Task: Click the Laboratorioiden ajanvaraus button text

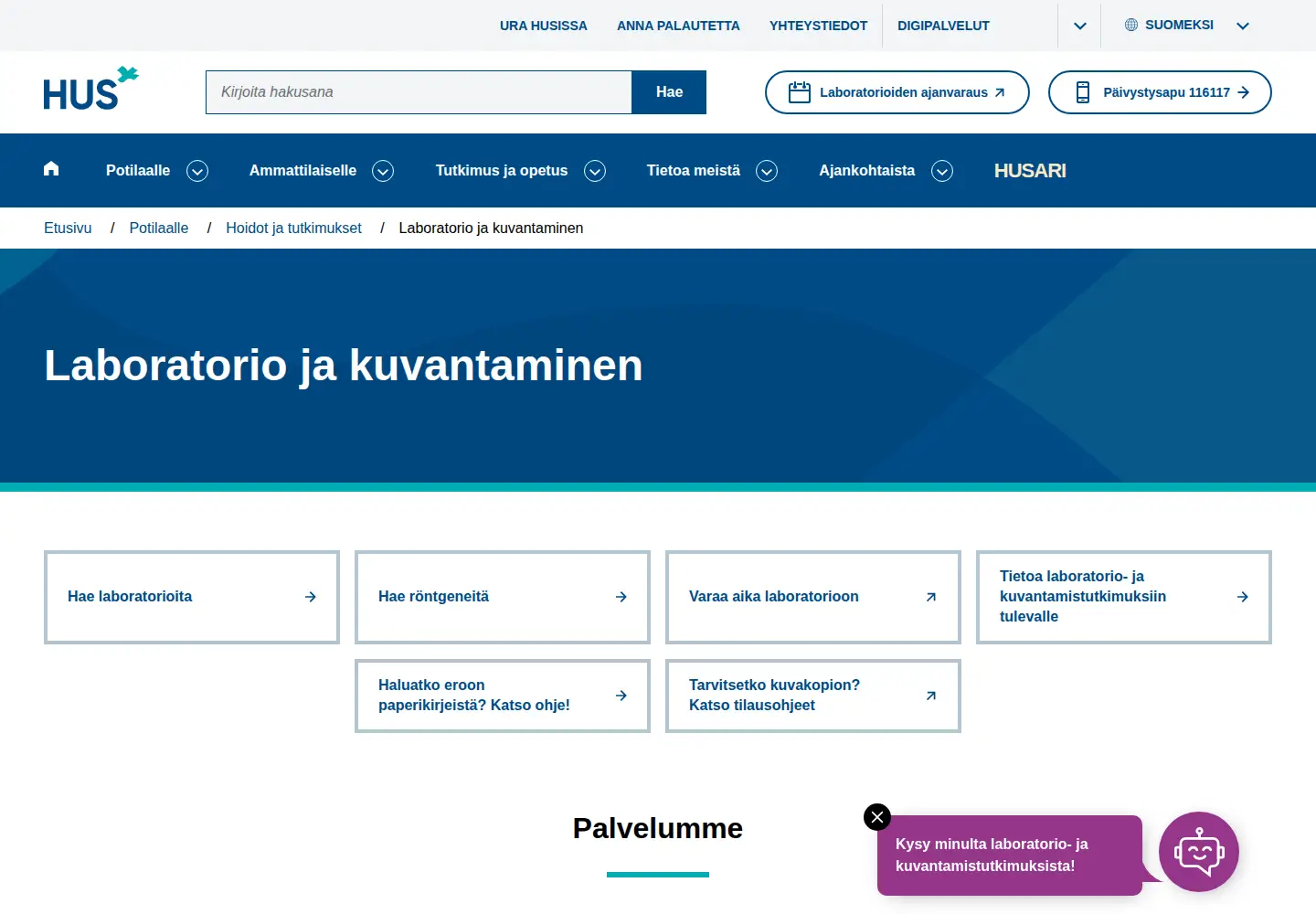Action: coord(904,92)
